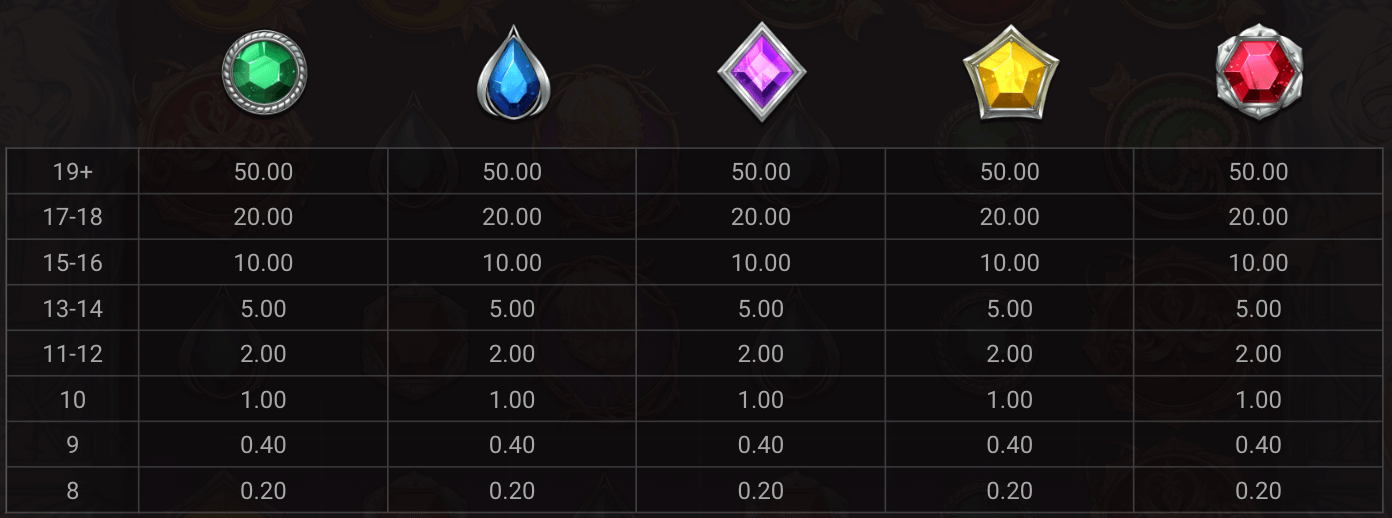The width and height of the screenshot is (1392, 518).
Task: Select the 17-18 cluster size label
Action: click(x=73, y=217)
